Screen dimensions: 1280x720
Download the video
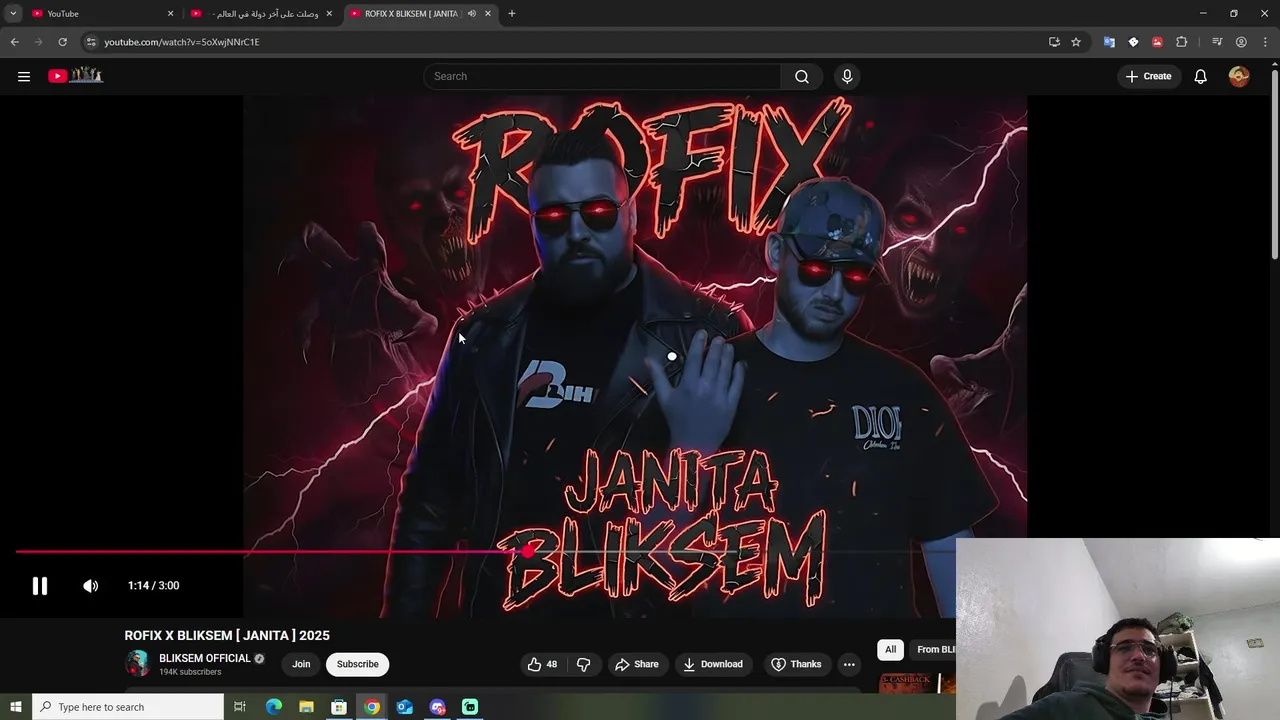pos(712,664)
